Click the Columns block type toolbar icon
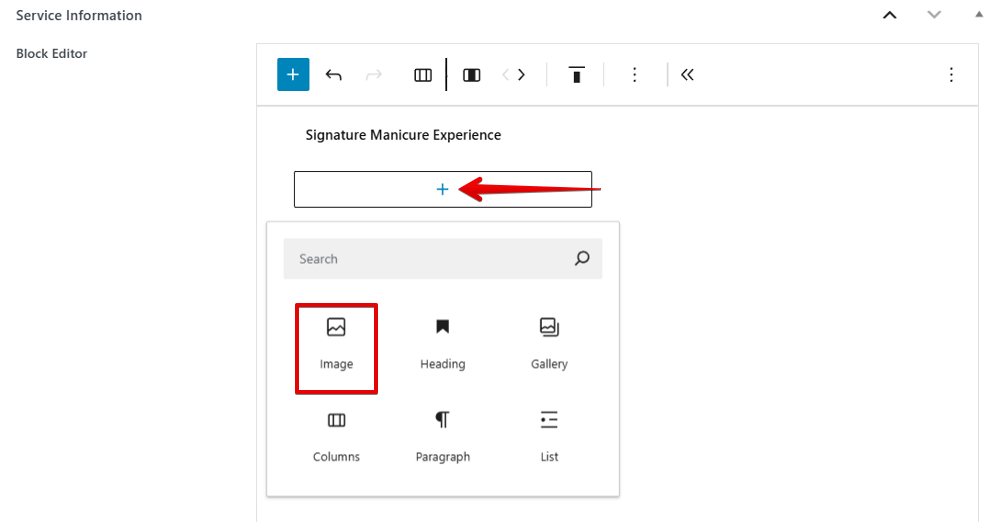The image size is (1000, 522). 423,75
